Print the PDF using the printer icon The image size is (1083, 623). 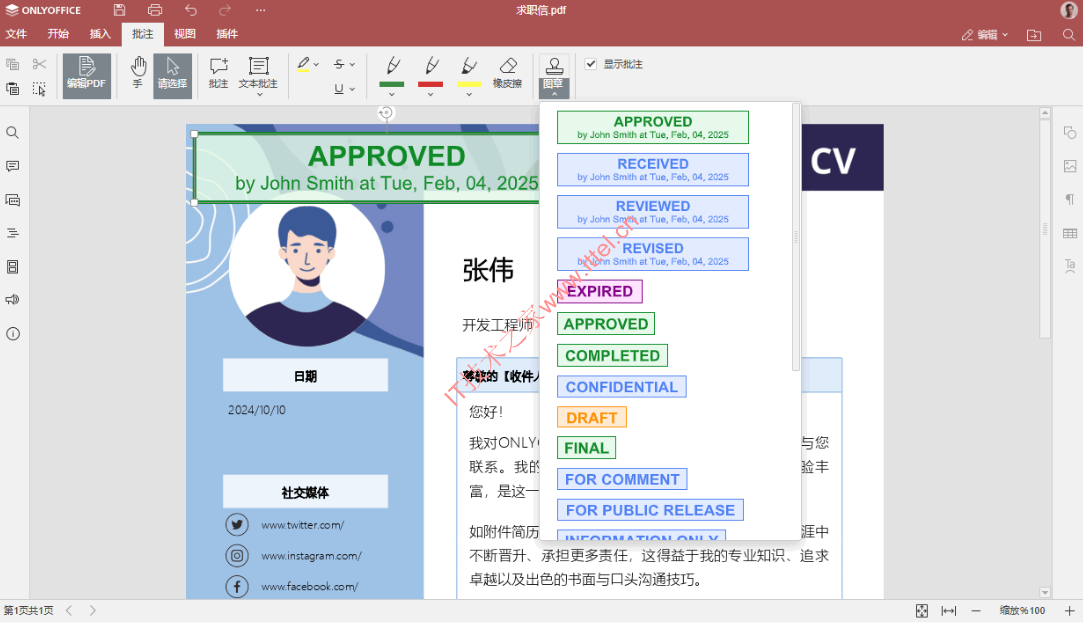click(155, 10)
